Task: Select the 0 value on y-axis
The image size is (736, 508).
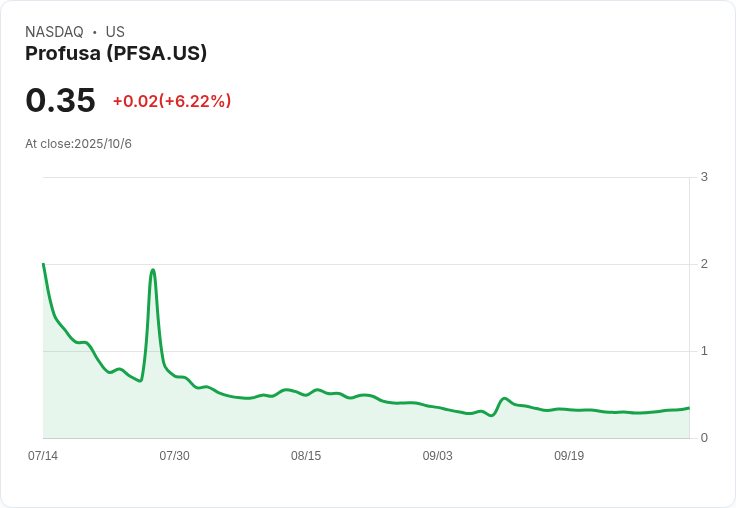Action: coord(704,438)
